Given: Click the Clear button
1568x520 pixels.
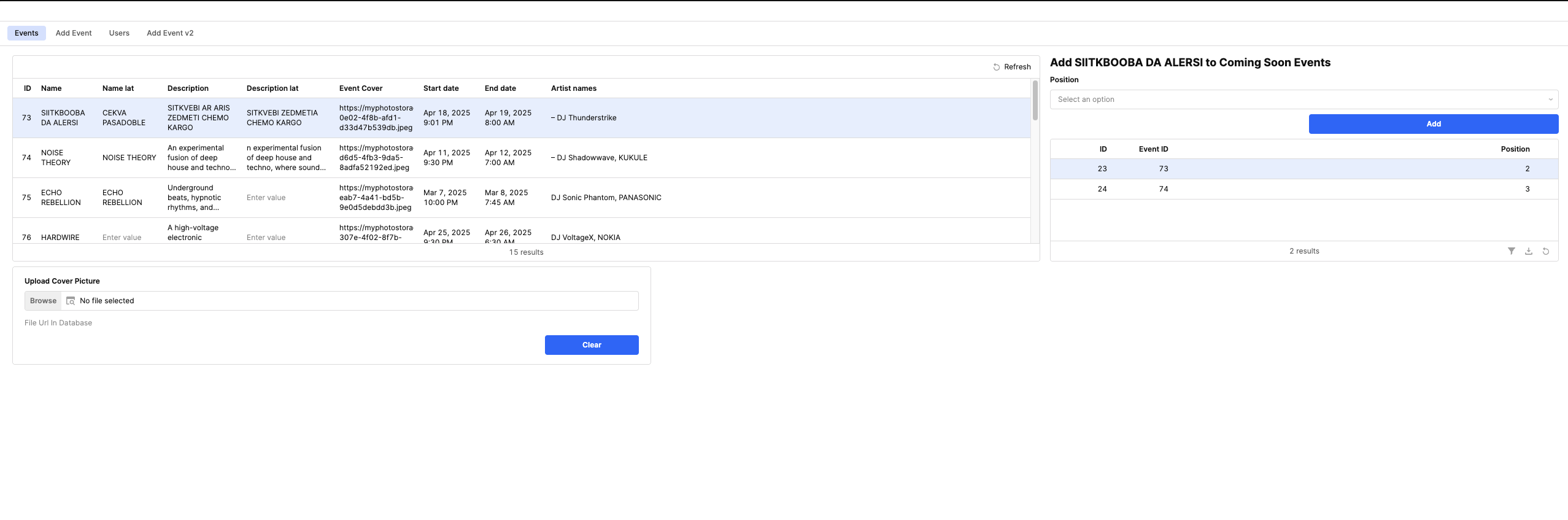Looking at the screenshot, I should [591, 345].
